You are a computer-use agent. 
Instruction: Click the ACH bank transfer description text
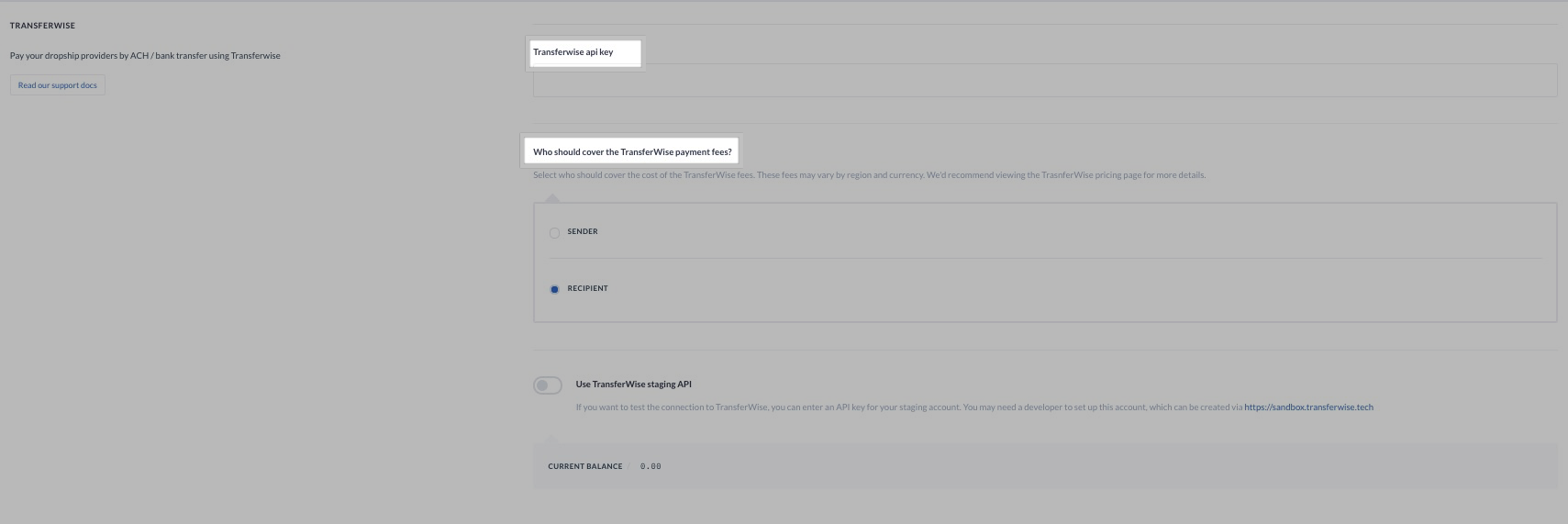145,56
